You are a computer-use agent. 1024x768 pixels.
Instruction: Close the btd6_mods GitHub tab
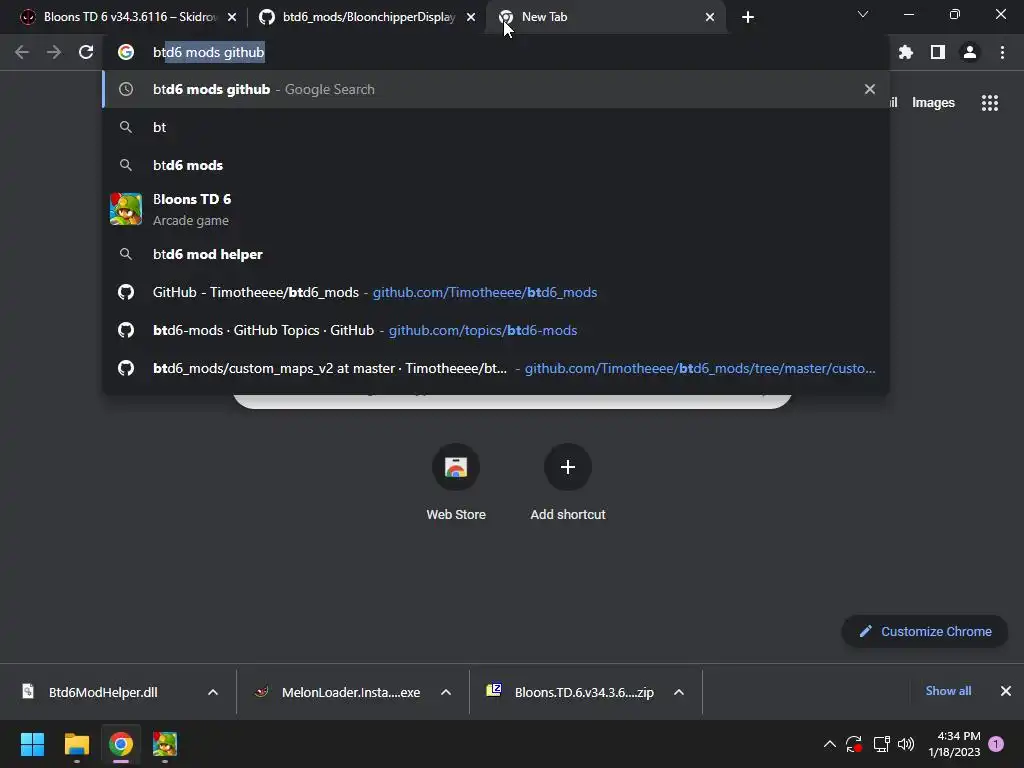click(471, 17)
